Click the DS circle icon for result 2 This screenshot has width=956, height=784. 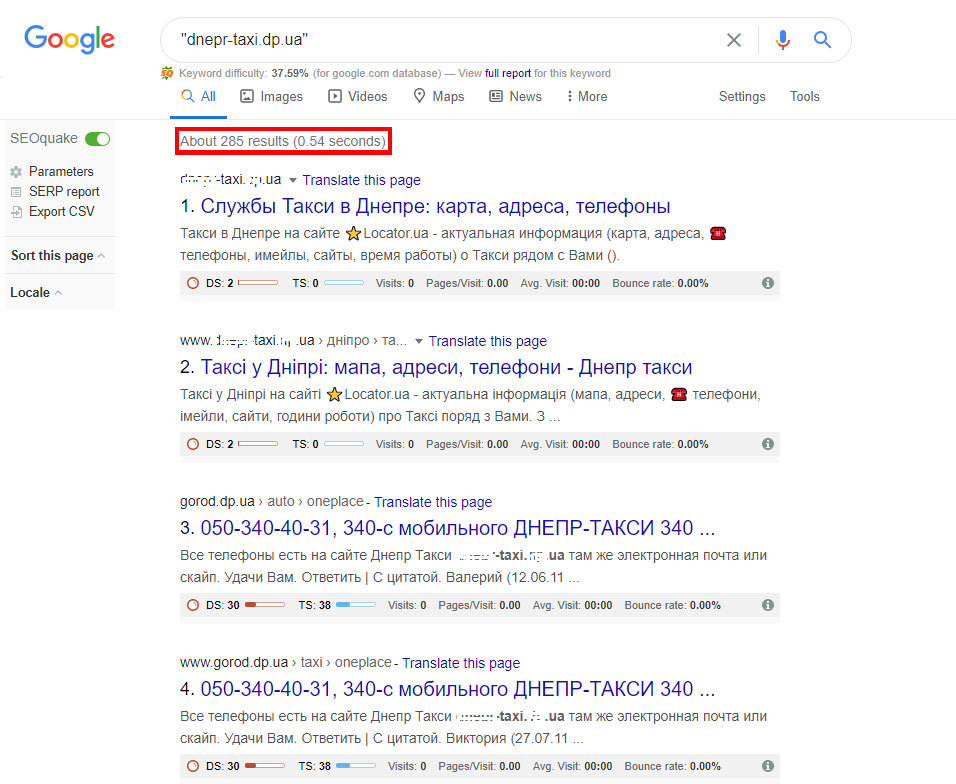pos(193,444)
